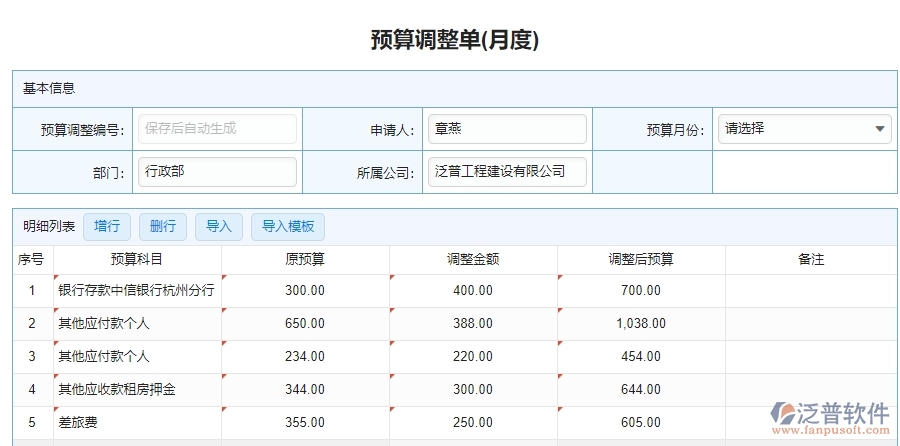Select 其他应收款租房押金 cell in row 4

pos(137,389)
